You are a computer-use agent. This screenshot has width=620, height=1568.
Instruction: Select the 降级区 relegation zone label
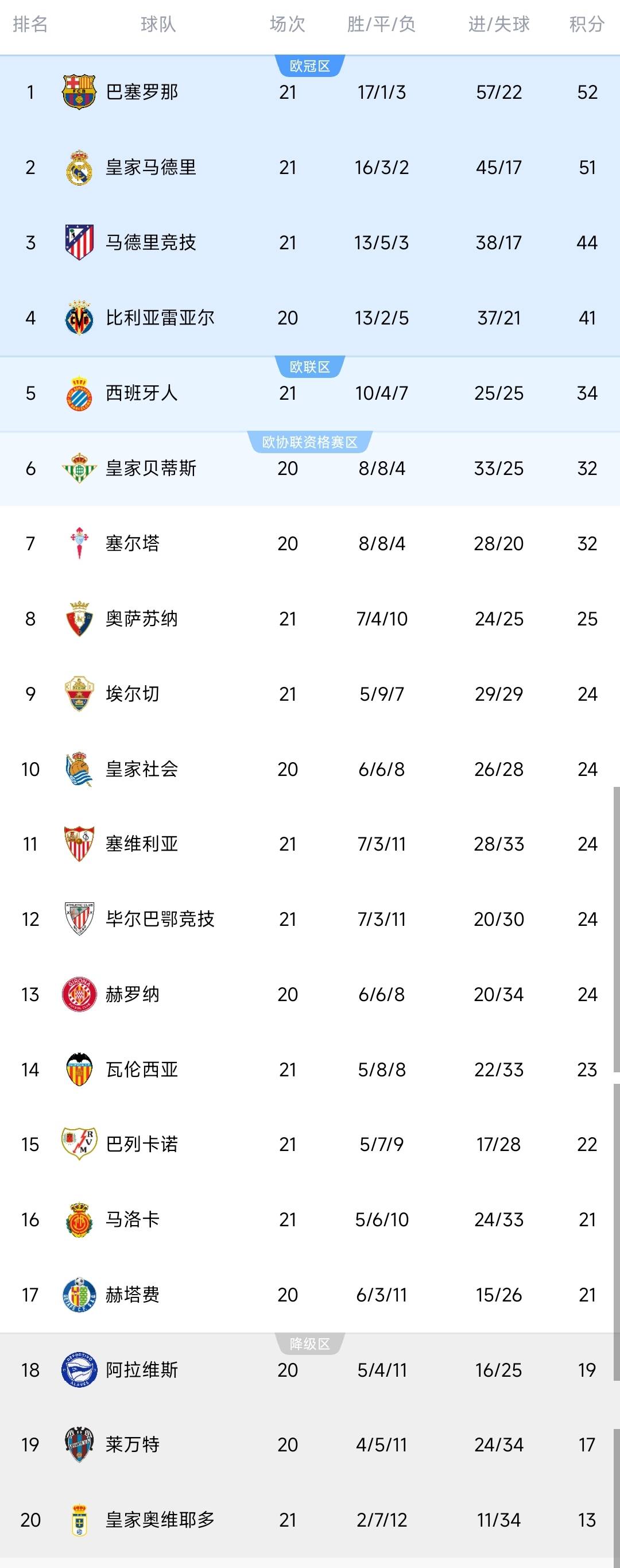click(x=309, y=1343)
